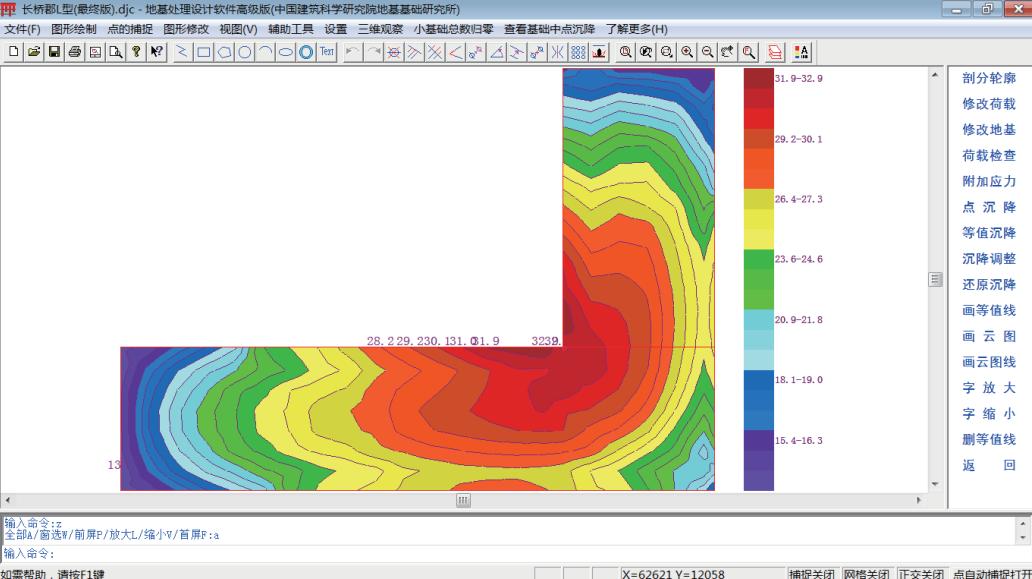Click the Text tool icon
The image size is (1032, 579).
(x=327, y=52)
